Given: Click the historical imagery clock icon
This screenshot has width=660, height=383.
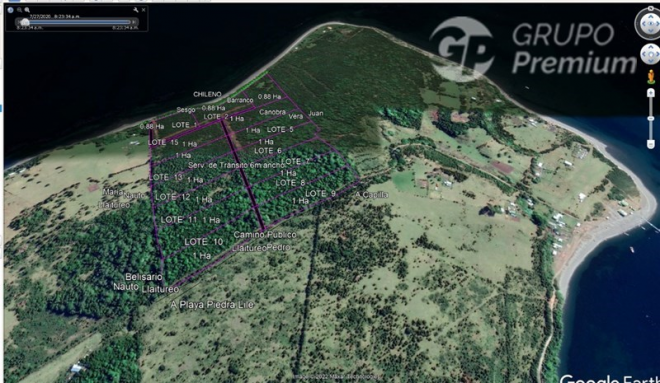Looking at the screenshot, I should (11, 10).
